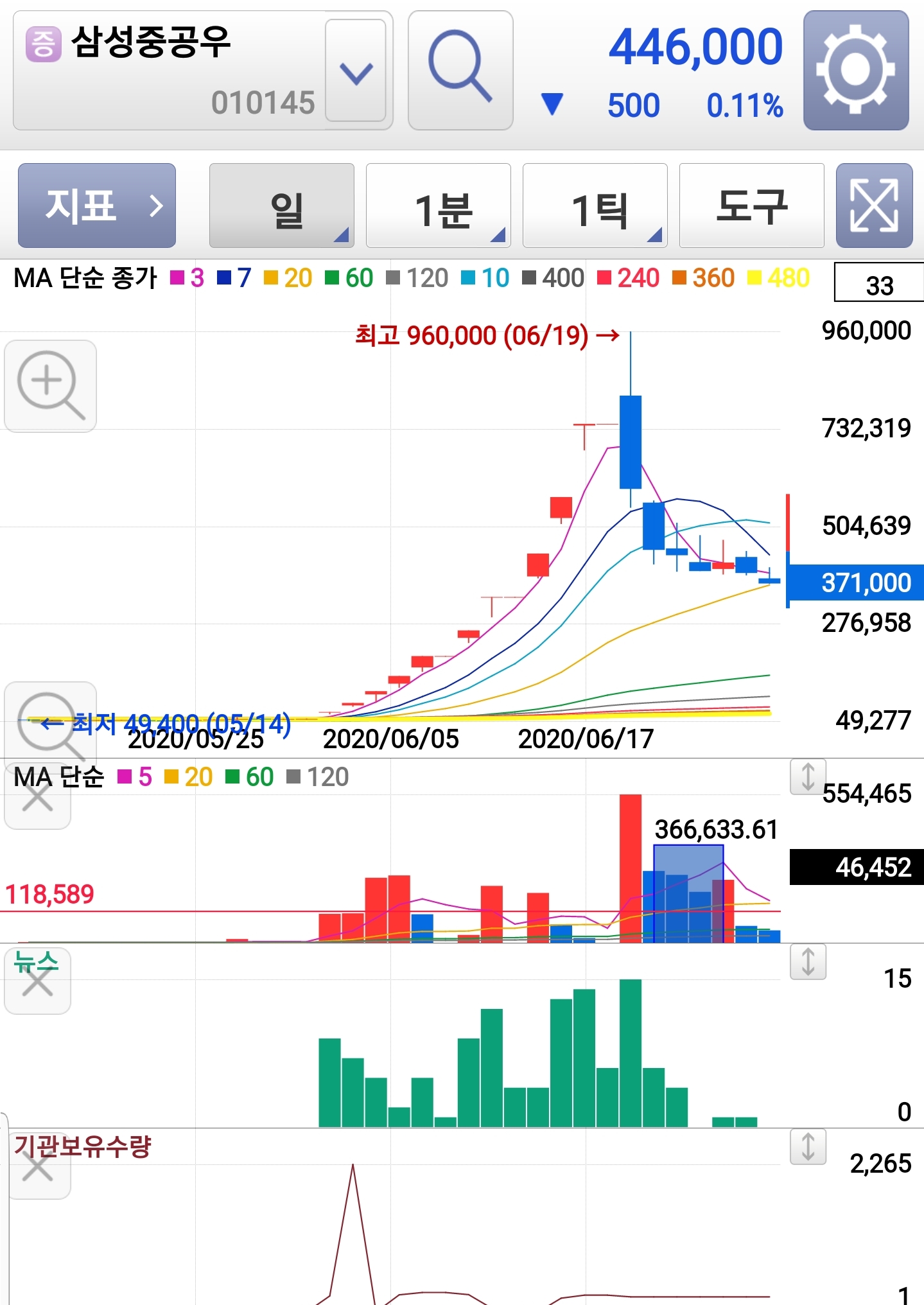Zoom in the price chart
Screen dimensions: 924x1305
tap(51, 386)
